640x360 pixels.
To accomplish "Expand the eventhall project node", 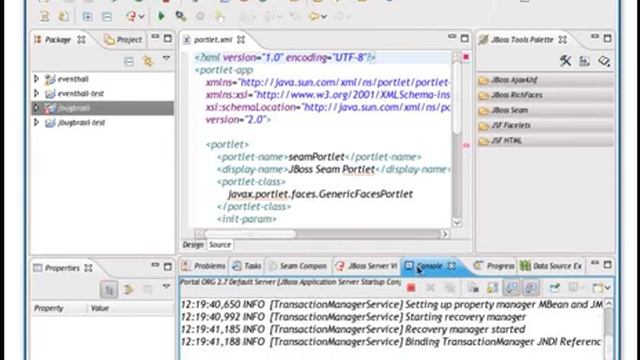I will coord(36,79).
